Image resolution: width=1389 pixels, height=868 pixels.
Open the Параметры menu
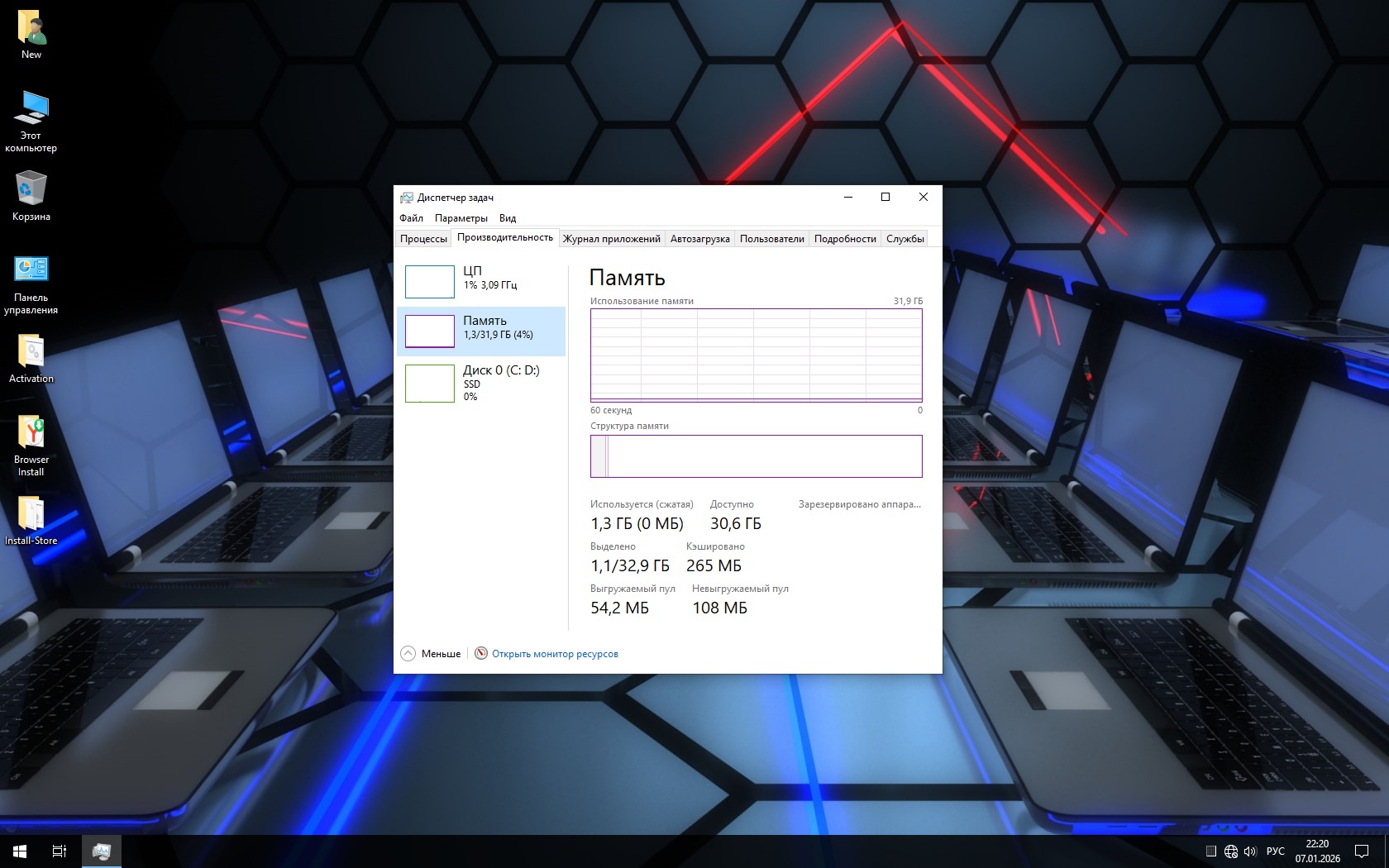pyautogui.click(x=461, y=218)
